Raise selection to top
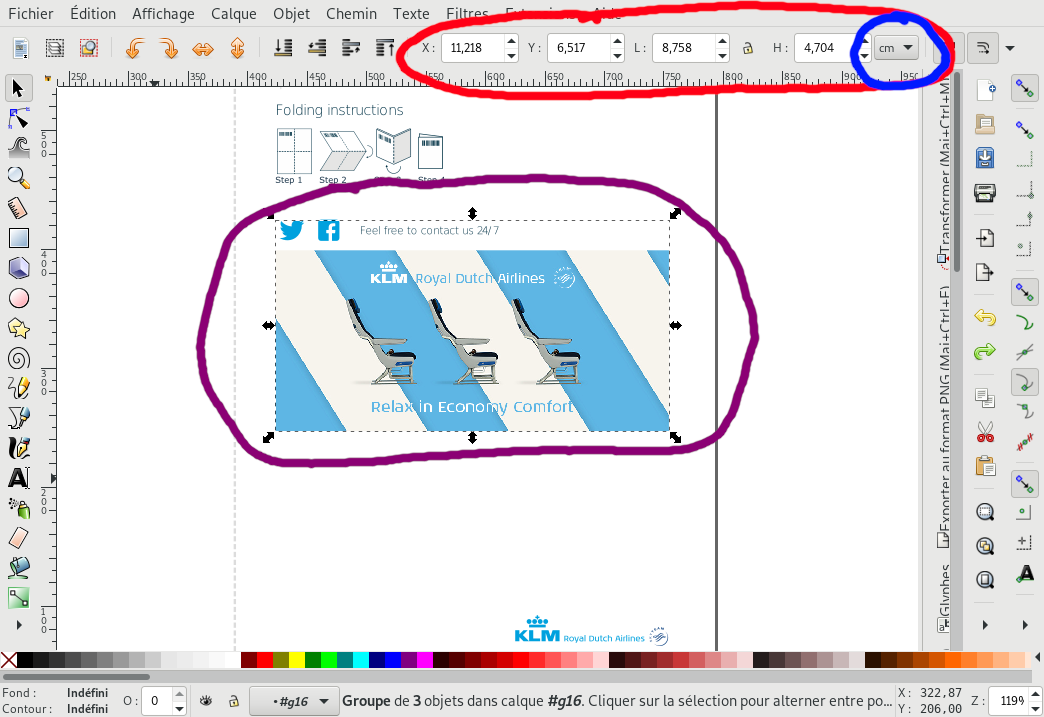The width and height of the screenshot is (1044, 717). point(385,48)
